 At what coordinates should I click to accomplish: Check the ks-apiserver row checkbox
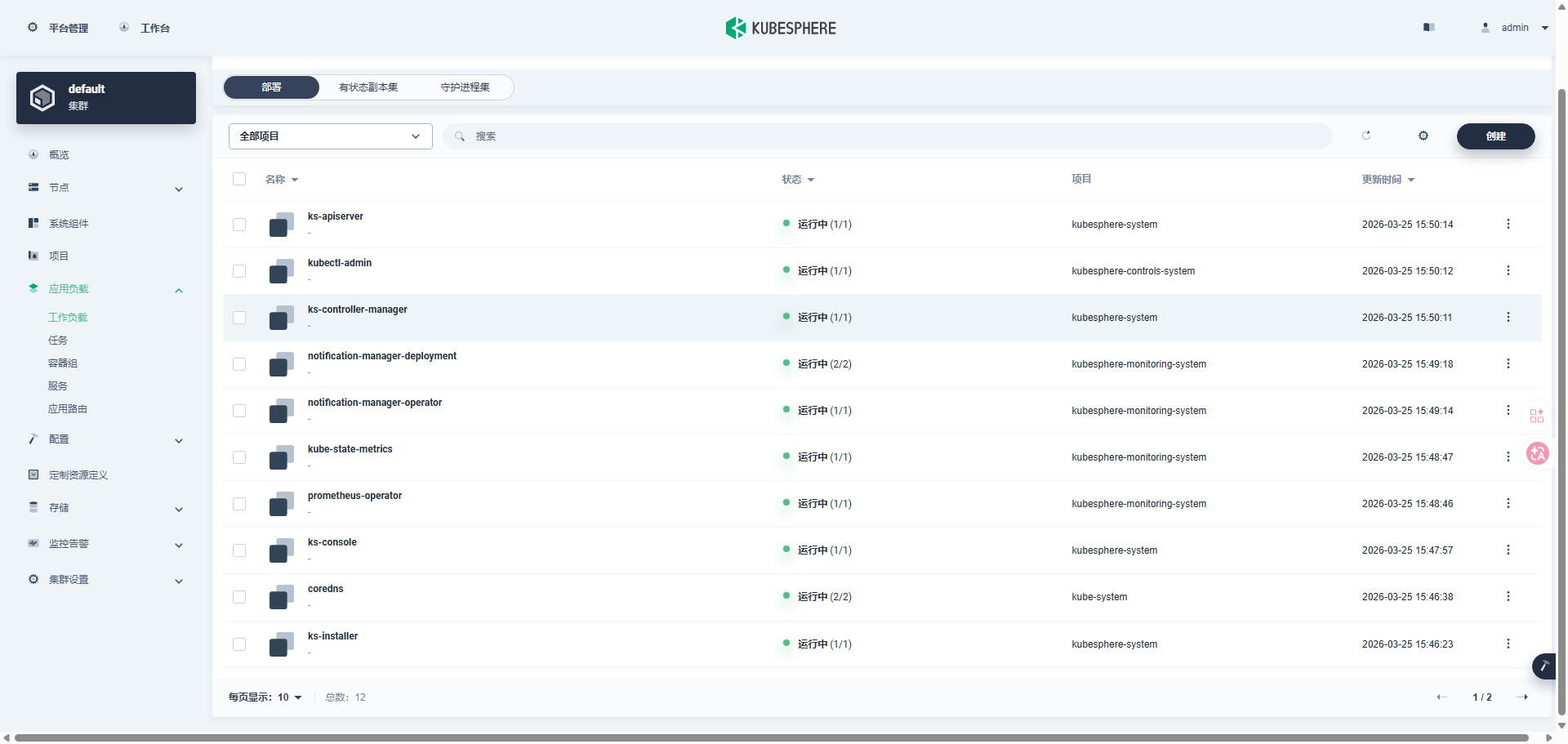point(239,225)
